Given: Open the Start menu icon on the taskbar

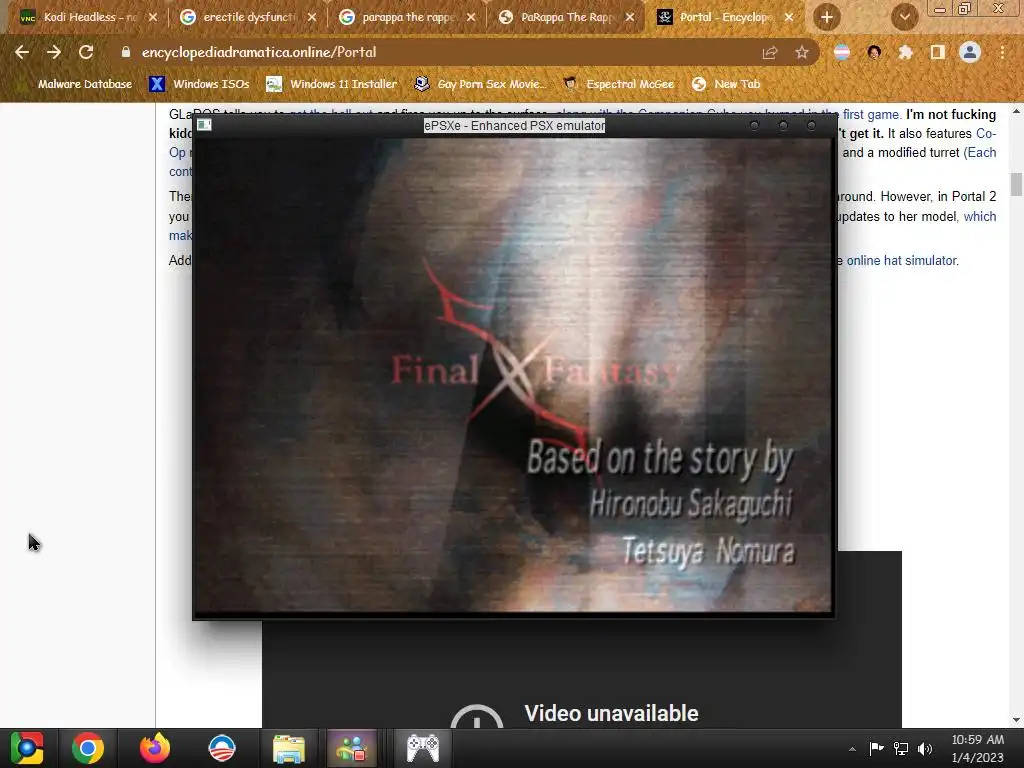Looking at the screenshot, I should 27,748.
